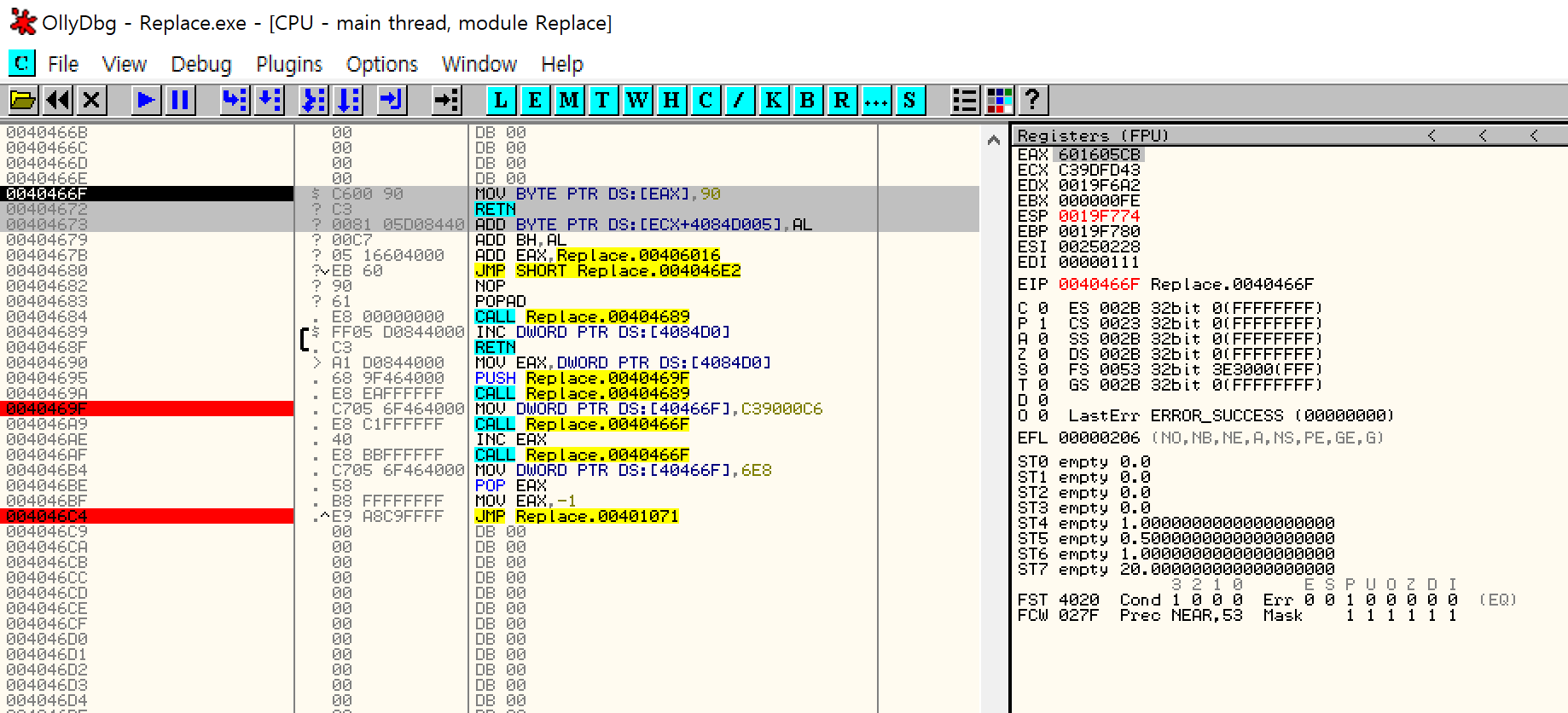Image resolution: width=1568 pixels, height=713 pixels.
Task: Click second left arrow in Registers header
Action: point(1483,136)
